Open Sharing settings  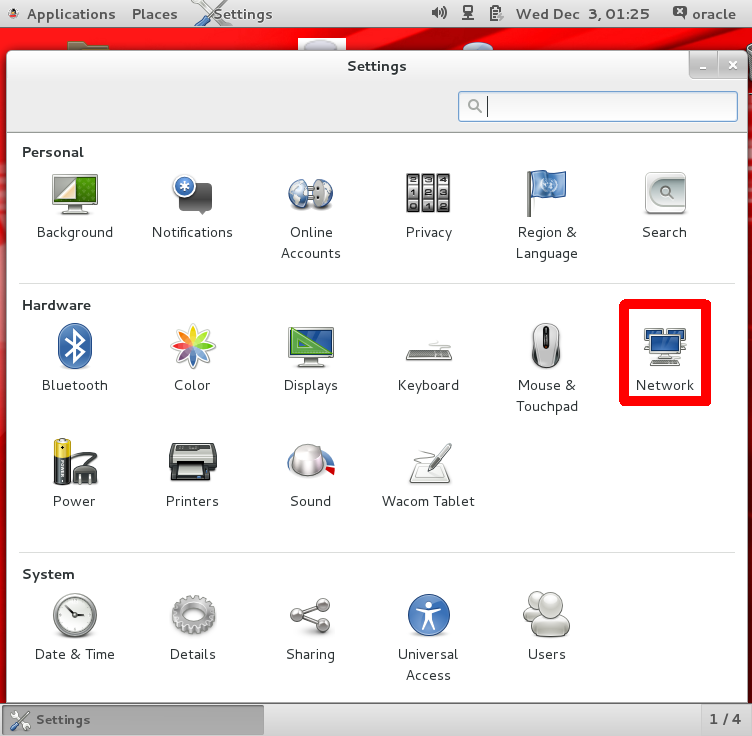click(311, 628)
